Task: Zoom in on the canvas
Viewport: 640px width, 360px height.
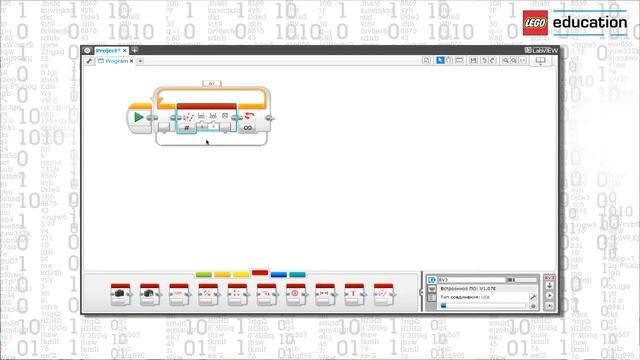Action: (514, 60)
